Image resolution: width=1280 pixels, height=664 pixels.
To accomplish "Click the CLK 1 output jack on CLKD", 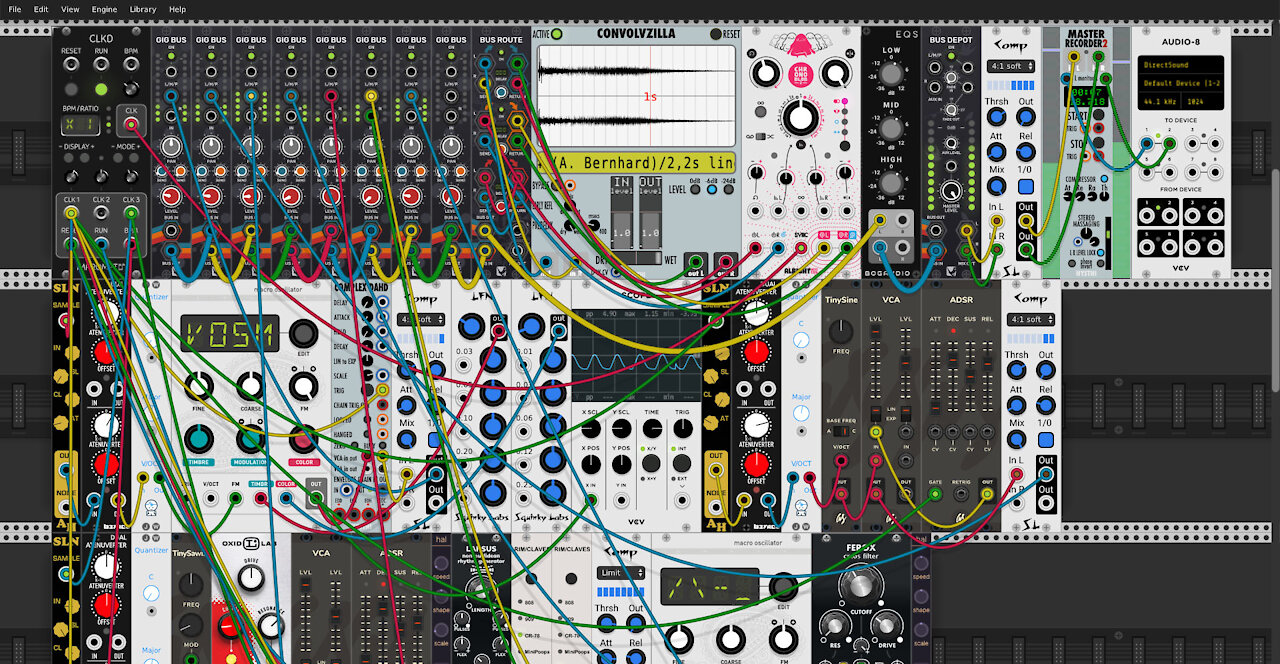I will pos(71,212).
